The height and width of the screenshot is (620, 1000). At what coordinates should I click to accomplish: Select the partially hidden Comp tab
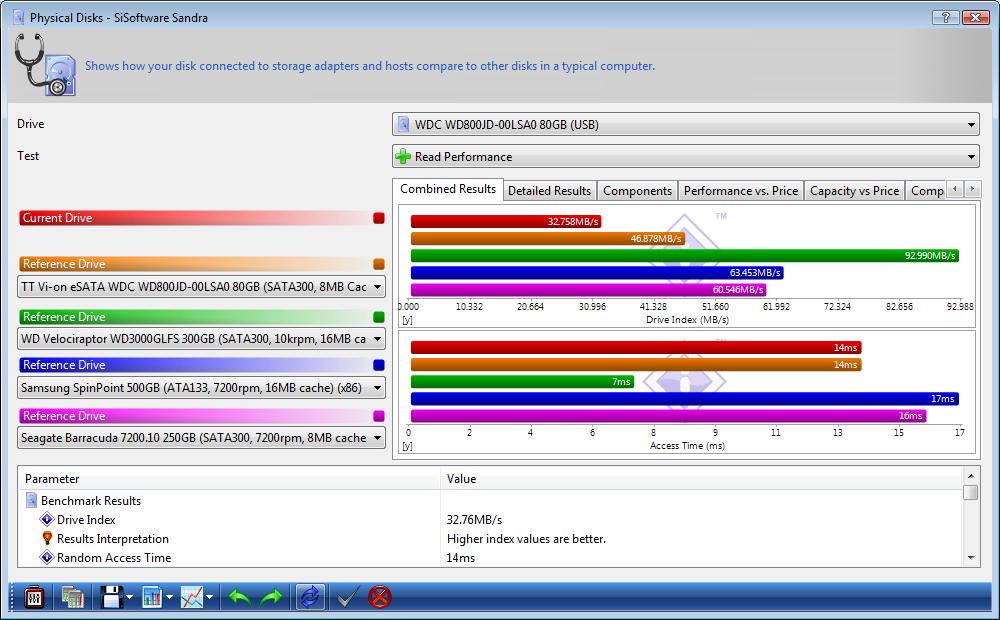click(x=926, y=191)
